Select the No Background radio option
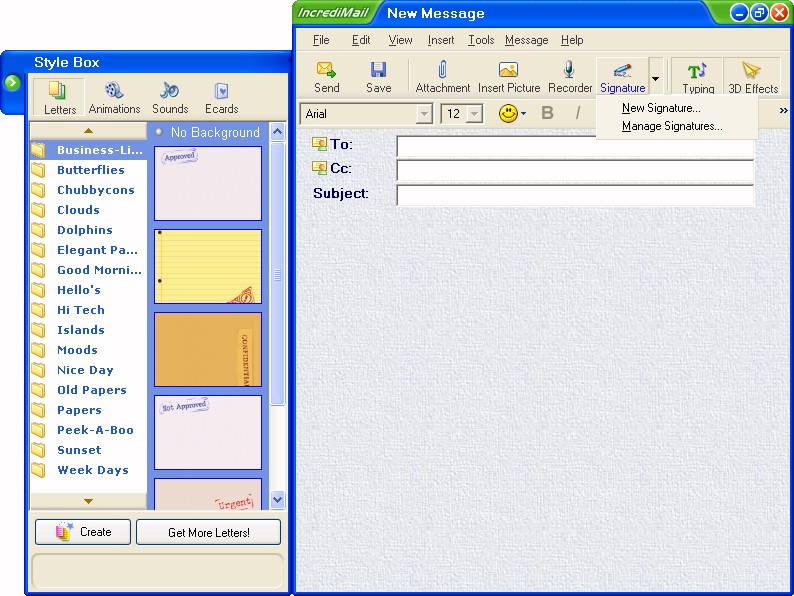Image resolution: width=794 pixels, height=596 pixels. (x=159, y=132)
